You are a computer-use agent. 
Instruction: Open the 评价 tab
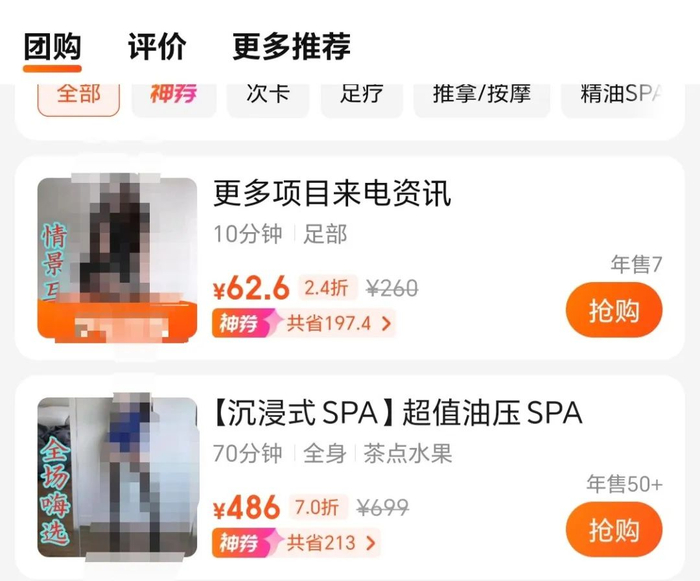[157, 46]
